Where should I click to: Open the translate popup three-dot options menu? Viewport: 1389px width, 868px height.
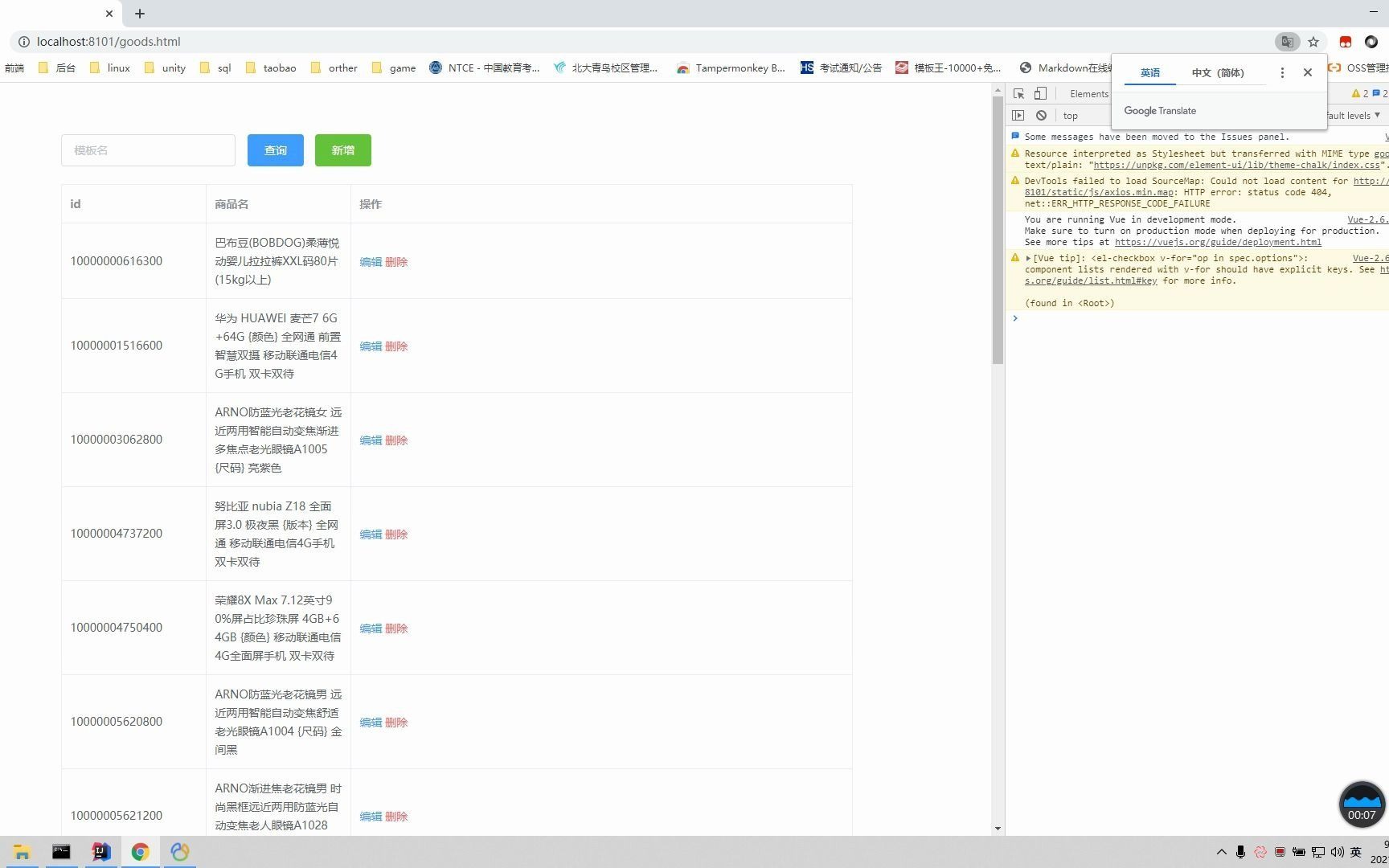point(1282,72)
